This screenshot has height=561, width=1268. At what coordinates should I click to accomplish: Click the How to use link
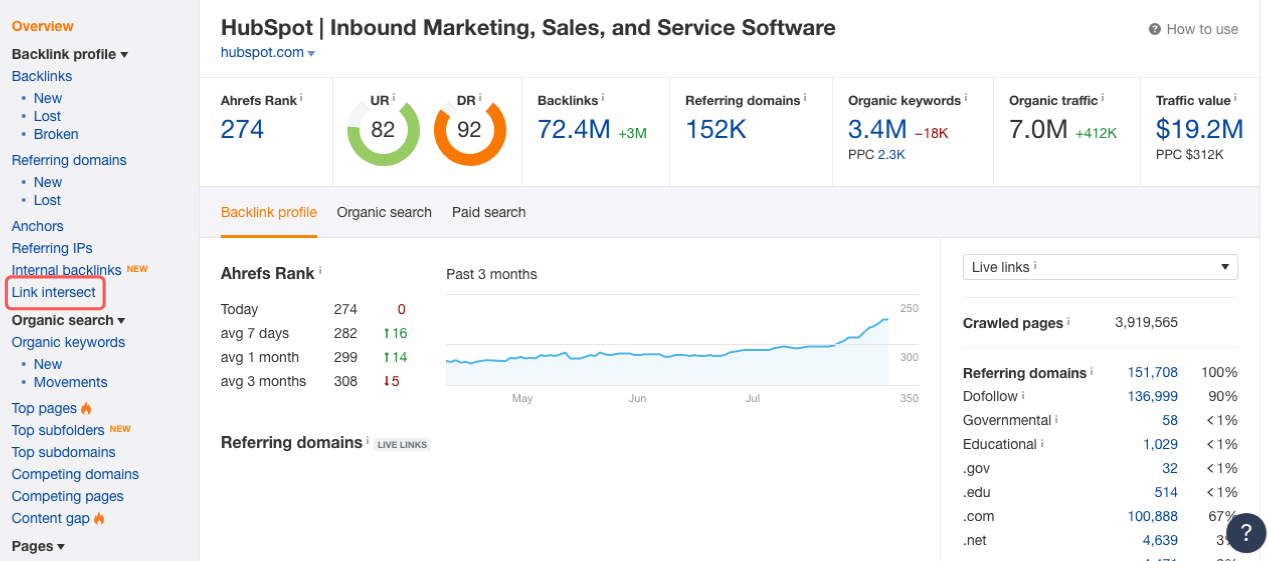[x=1202, y=29]
